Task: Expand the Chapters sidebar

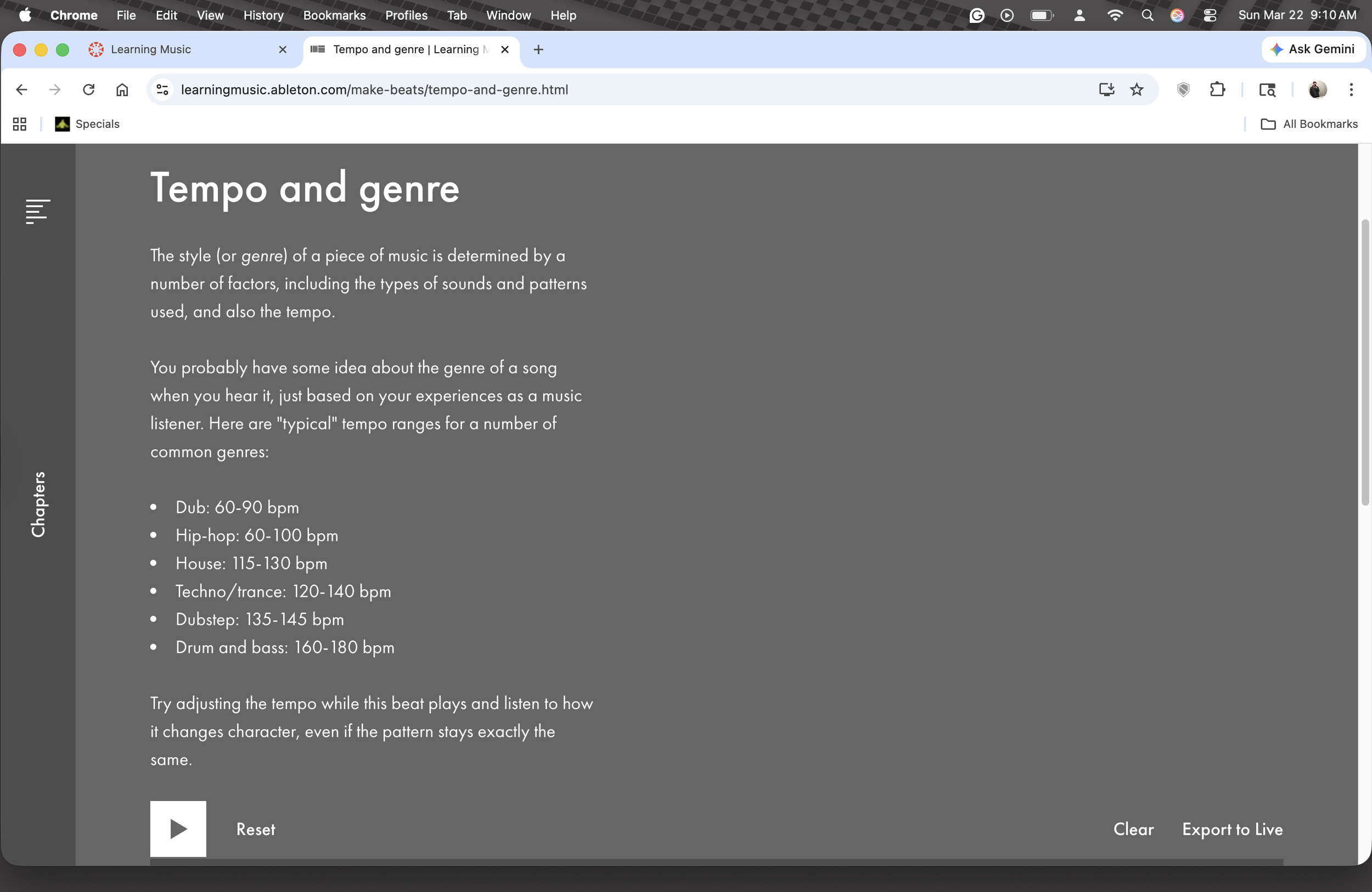Action: (x=38, y=504)
